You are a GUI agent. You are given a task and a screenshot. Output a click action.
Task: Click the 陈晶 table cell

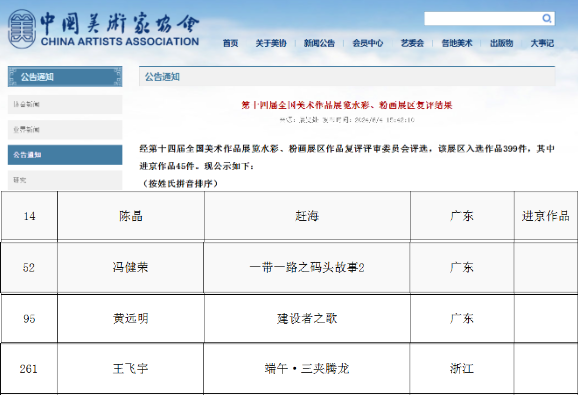pos(131,216)
